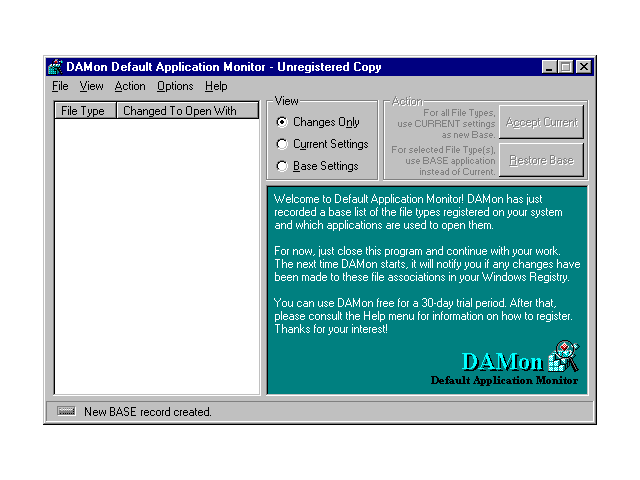Screen dimensions: 640x480
Task: Click the DAMon icon in the title bar
Action: point(56,67)
